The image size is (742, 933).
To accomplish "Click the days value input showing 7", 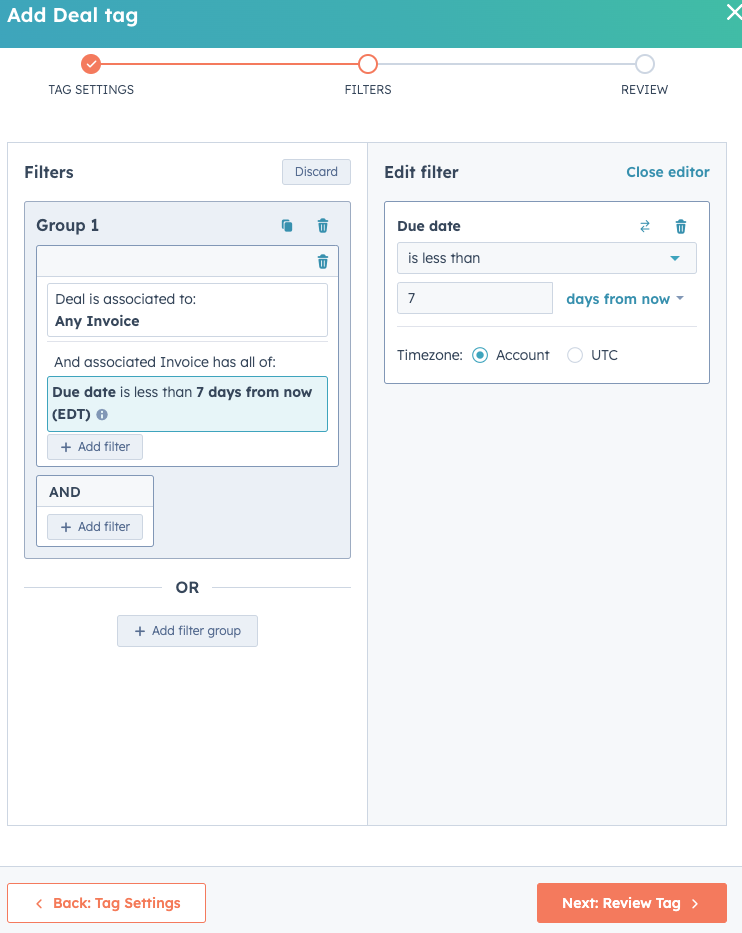I will [x=474, y=298].
